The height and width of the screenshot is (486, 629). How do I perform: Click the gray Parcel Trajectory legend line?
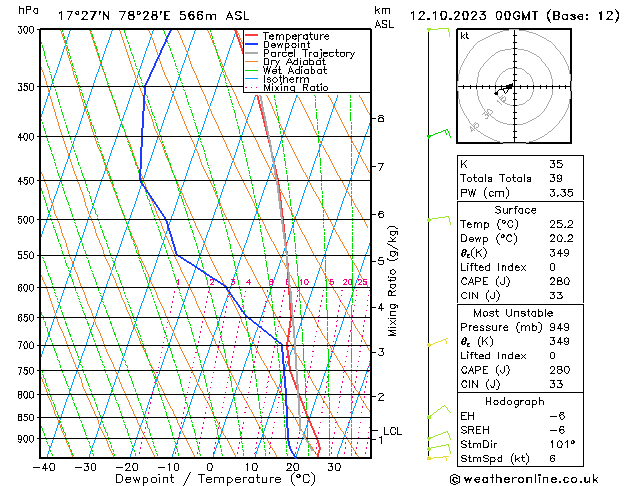coord(252,53)
